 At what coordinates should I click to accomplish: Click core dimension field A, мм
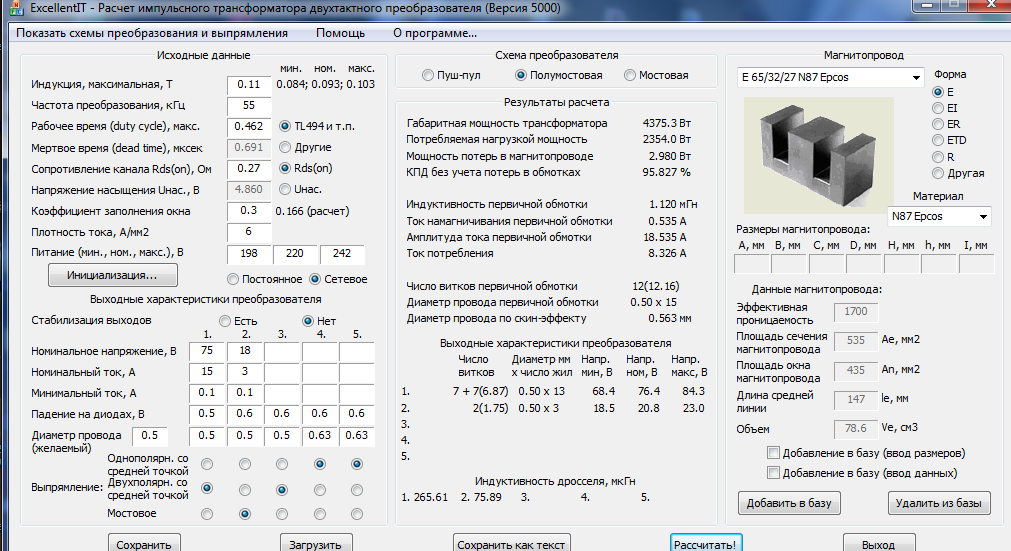pos(752,264)
